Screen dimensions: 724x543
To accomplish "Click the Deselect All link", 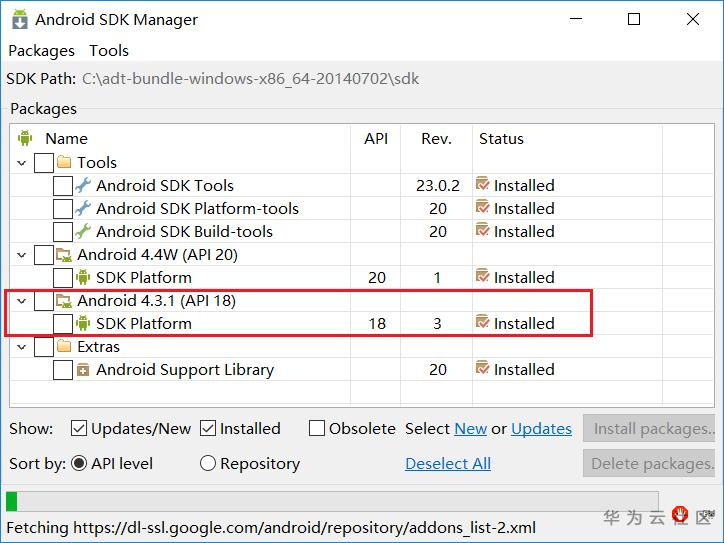I will 448,463.
